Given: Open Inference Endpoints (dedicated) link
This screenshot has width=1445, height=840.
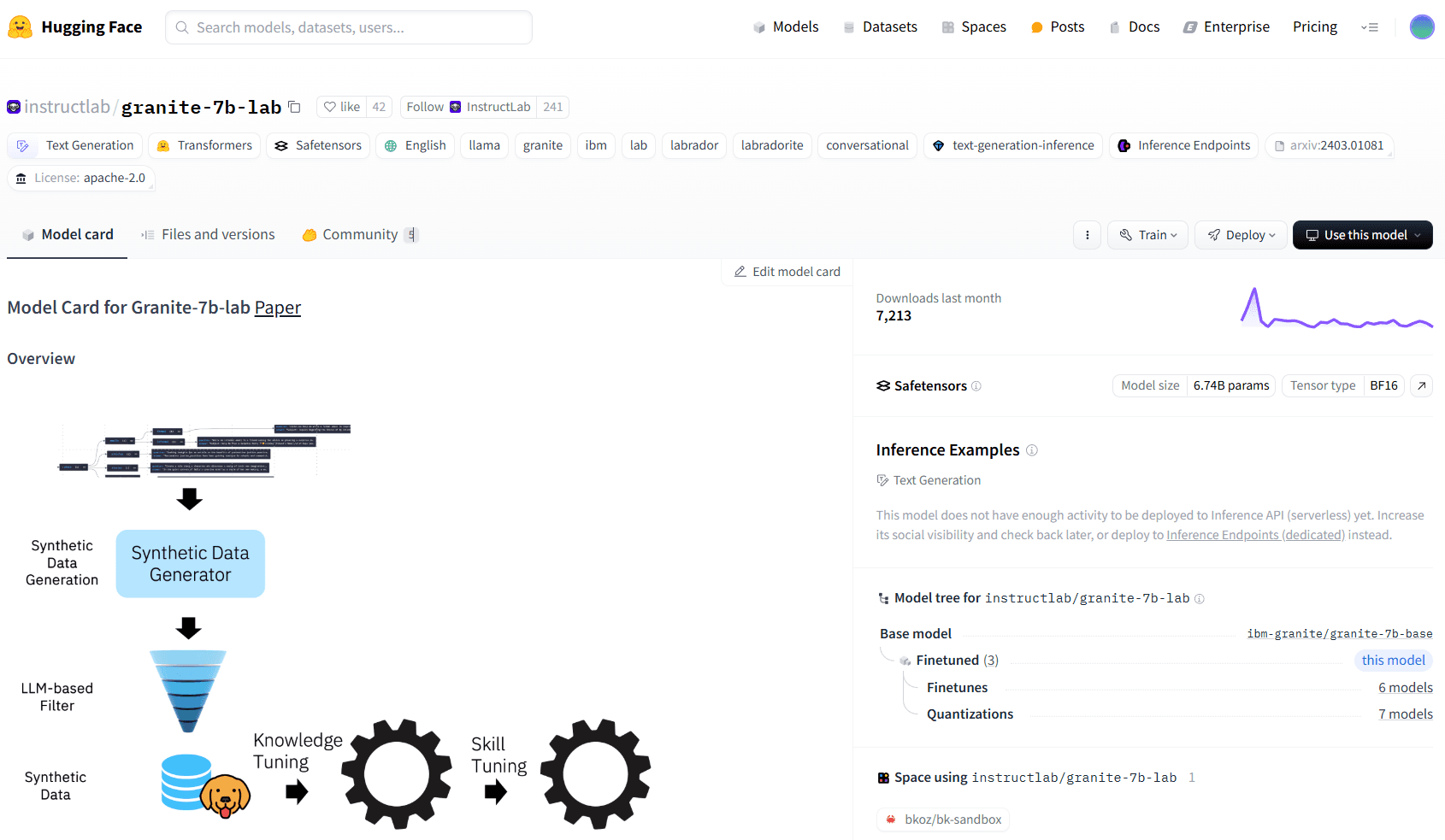Looking at the screenshot, I should 1255,535.
